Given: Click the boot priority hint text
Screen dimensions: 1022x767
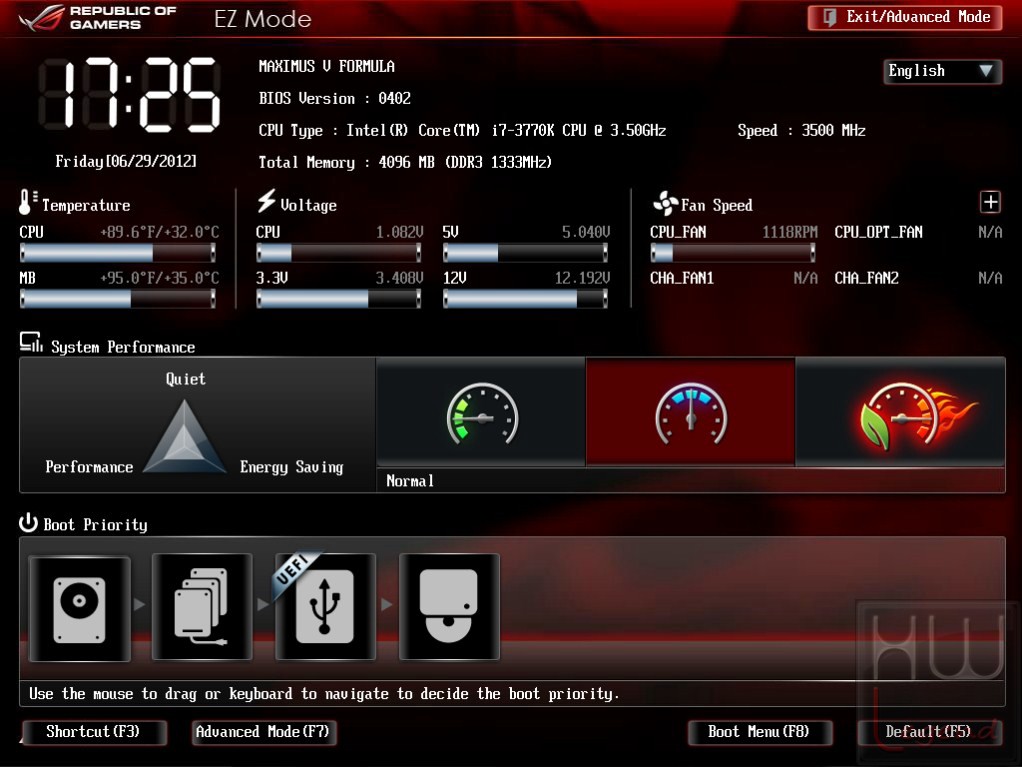Looking at the screenshot, I should pyautogui.click(x=324, y=694).
